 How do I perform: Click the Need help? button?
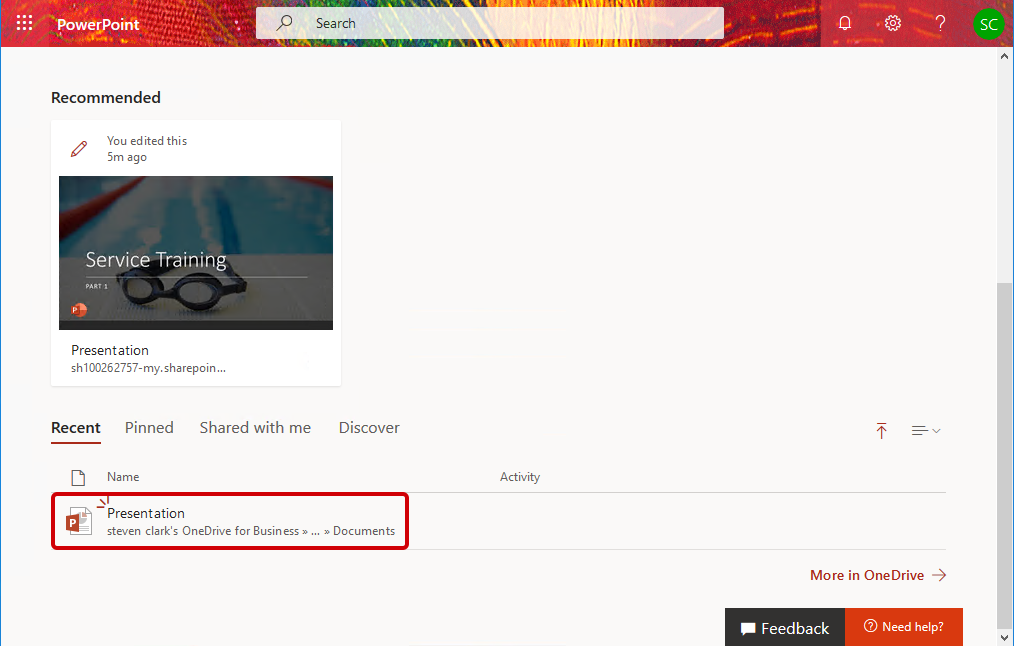click(903, 627)
